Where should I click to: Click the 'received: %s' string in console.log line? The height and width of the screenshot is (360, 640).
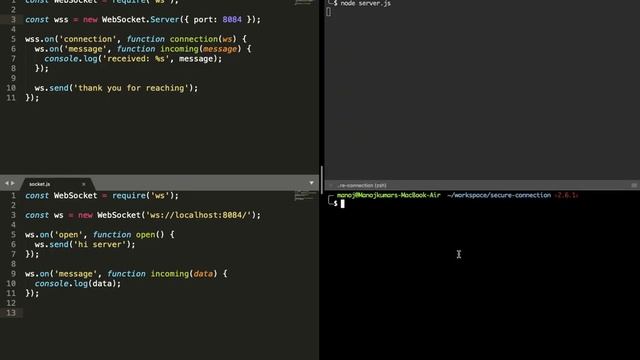[x=135, y=59]
